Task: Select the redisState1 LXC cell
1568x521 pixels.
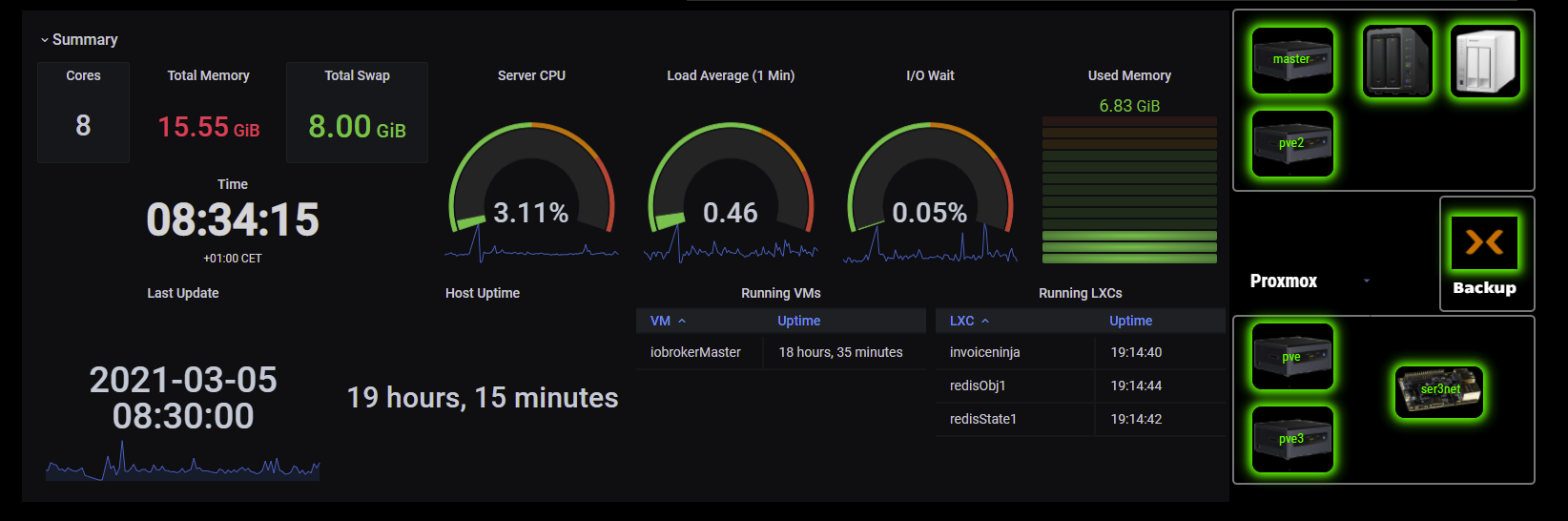Action: coord(982,419)
